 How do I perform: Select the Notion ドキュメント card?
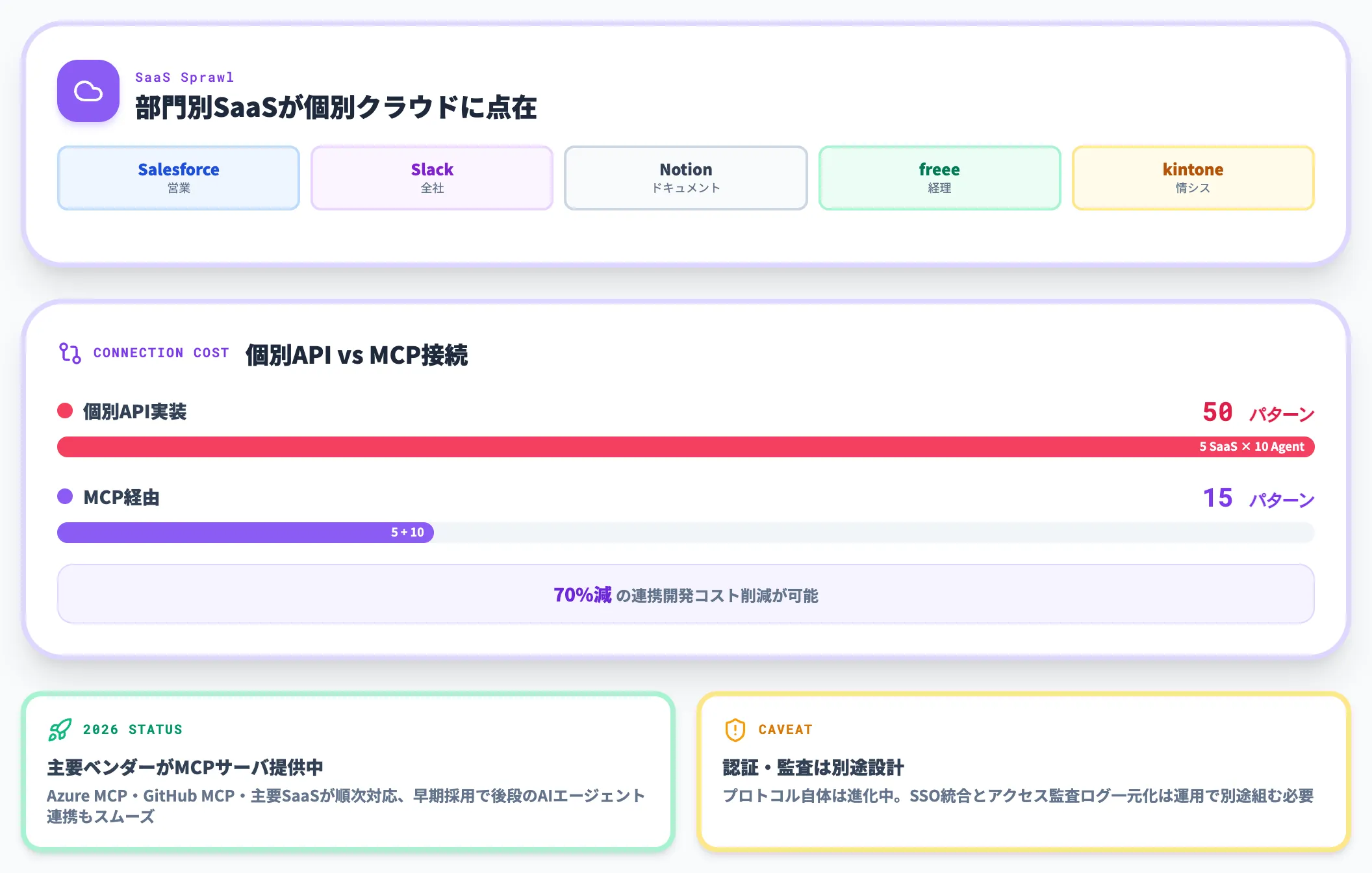(686, 178)
